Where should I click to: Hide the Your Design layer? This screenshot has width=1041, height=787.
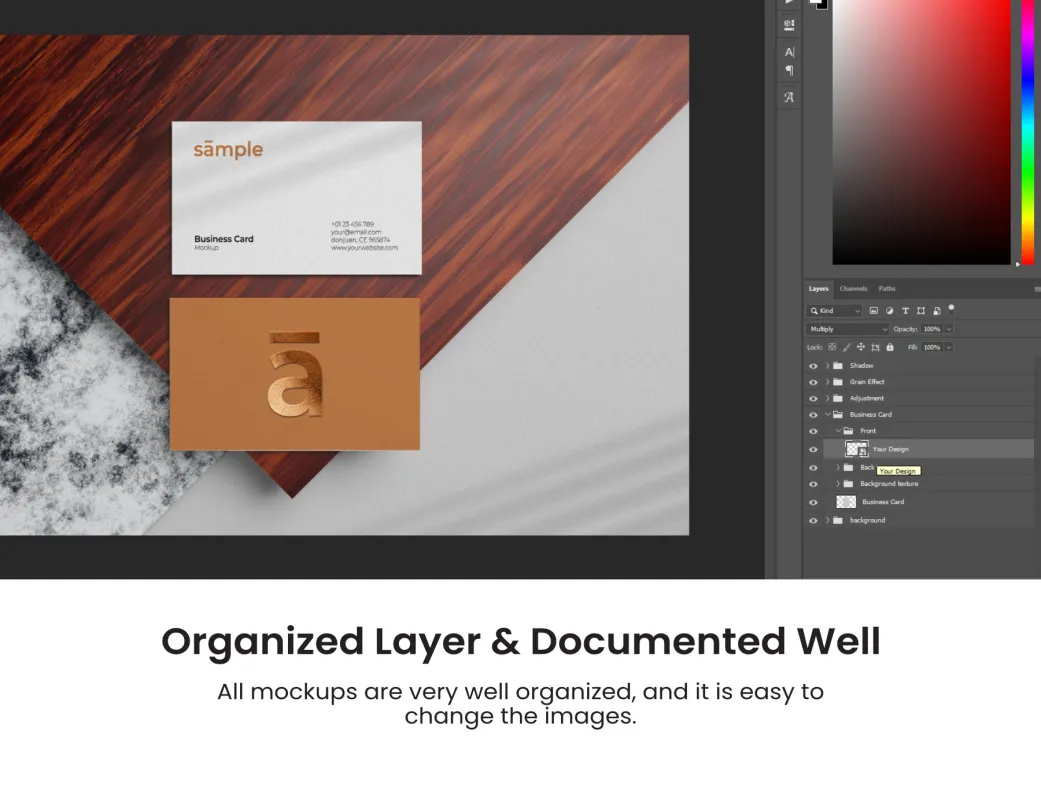tap(813, 450)
